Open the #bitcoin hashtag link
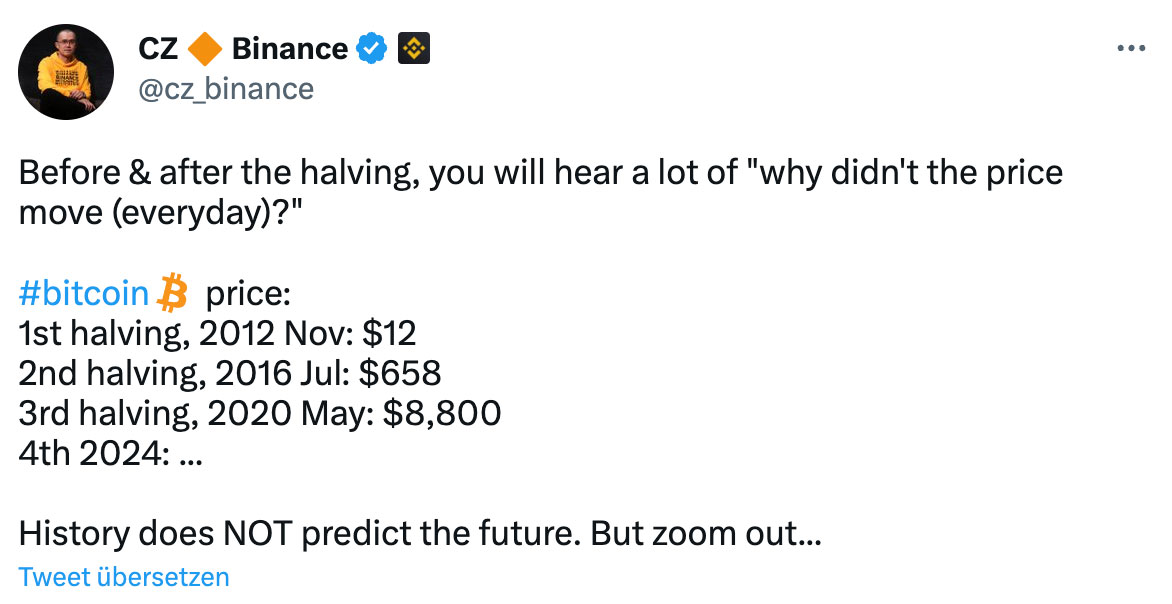The width and height of the screenshot is (1172, 604). pos(84,293)
